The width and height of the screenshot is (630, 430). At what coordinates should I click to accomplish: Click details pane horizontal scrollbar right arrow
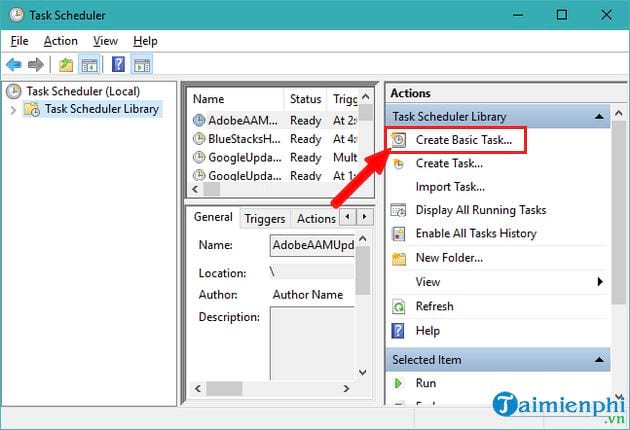(346, 389)
